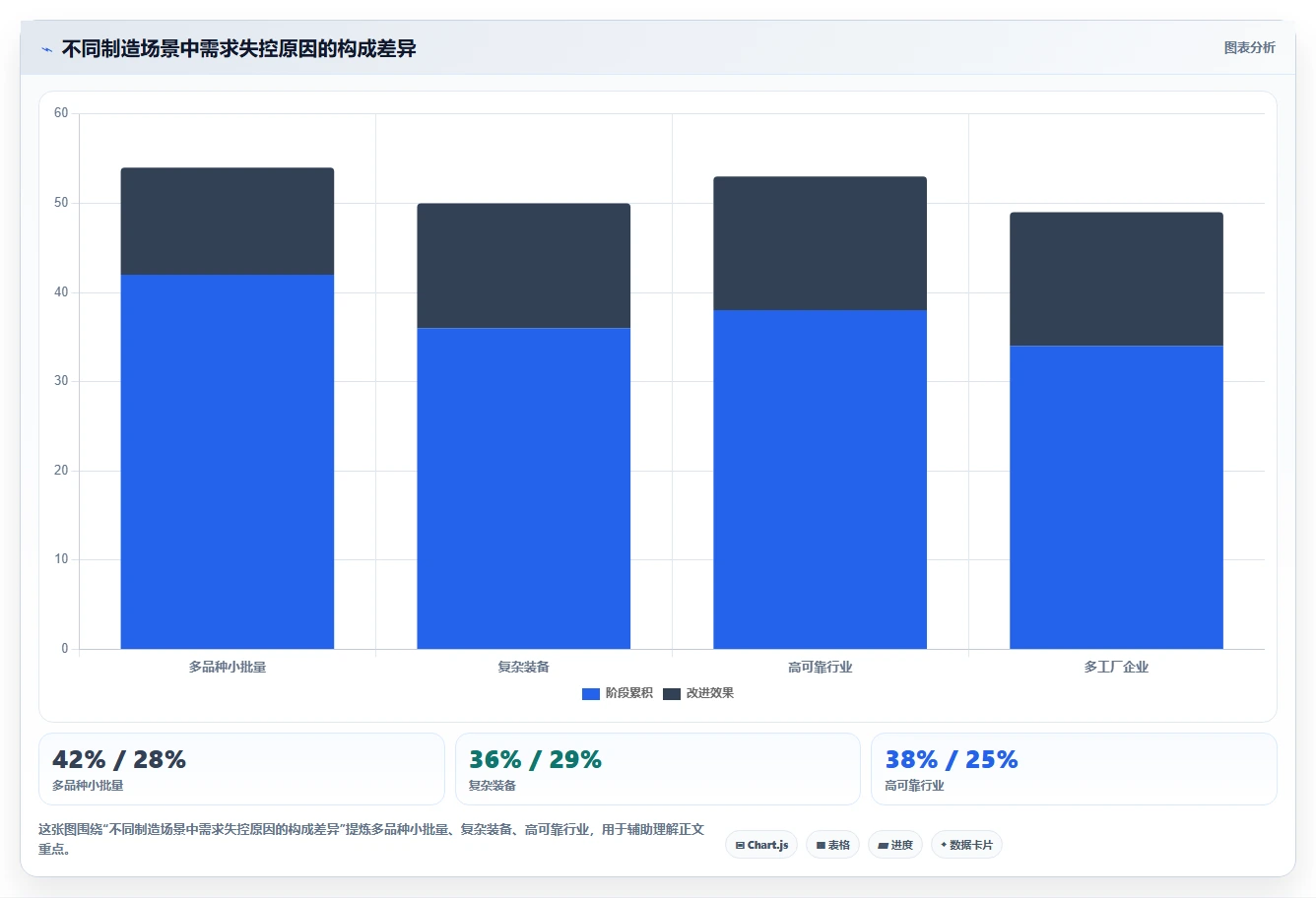Click the 数据卡片 tag pill
The height and width of the screenshot is (898, 1316).
(966, 845)
